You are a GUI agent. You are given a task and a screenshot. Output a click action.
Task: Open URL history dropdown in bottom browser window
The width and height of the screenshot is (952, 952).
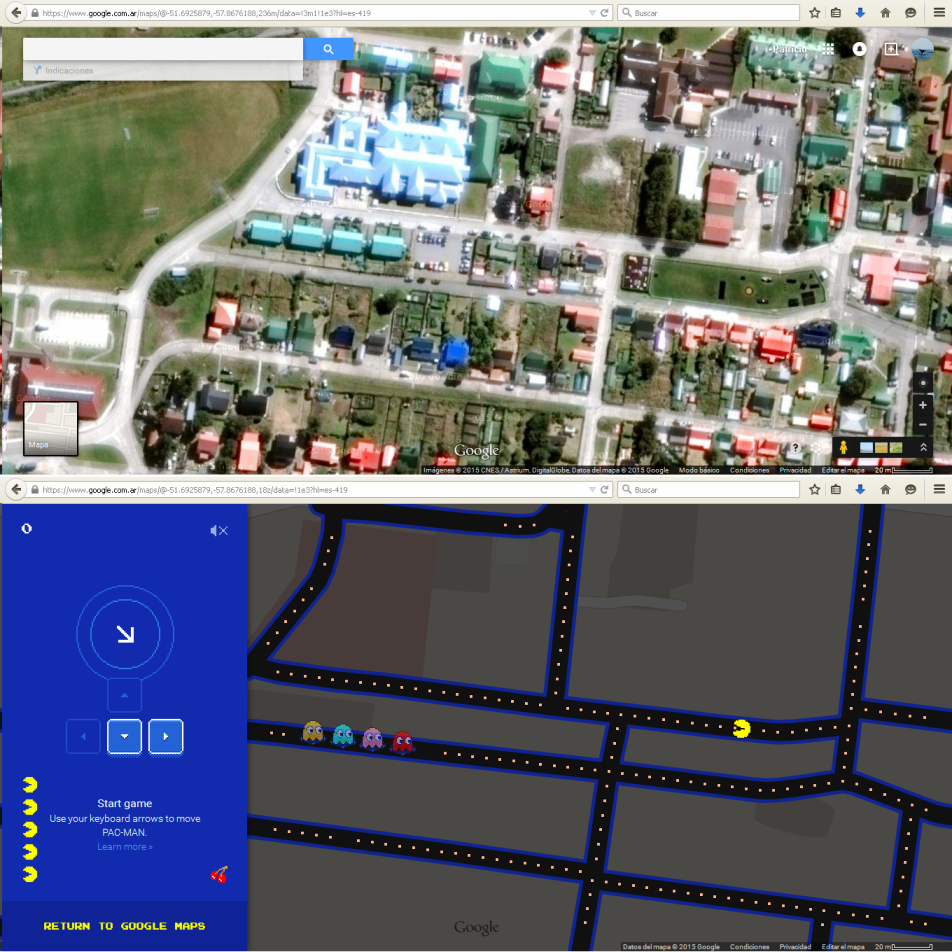592,489
